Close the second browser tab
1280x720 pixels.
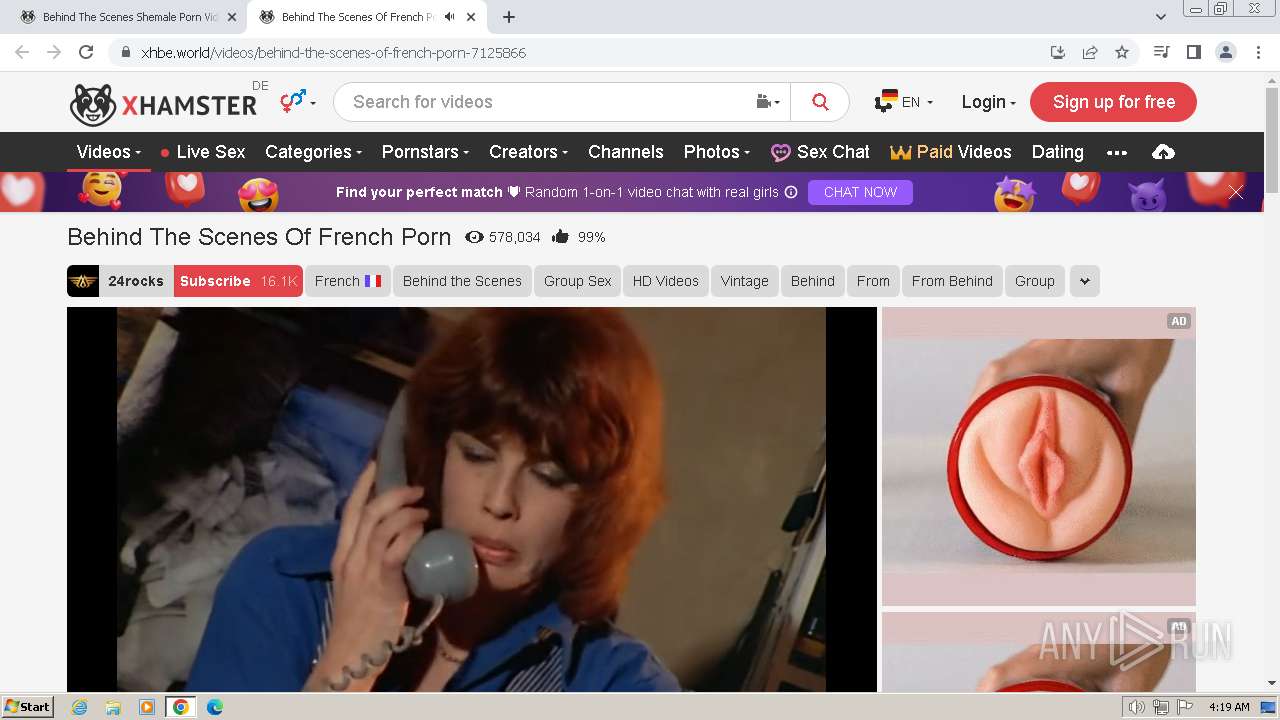point(471,17)
